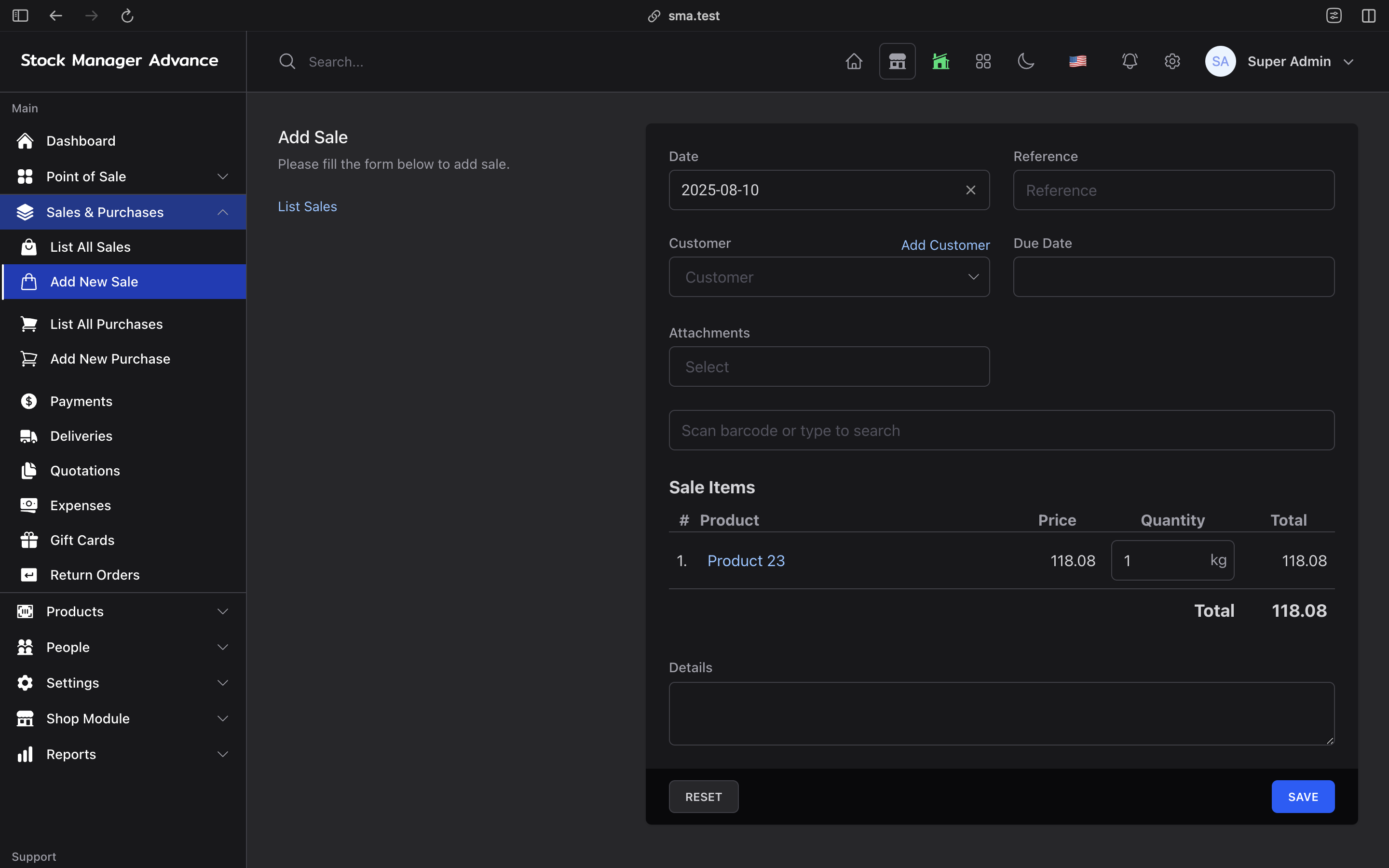Focus the Due Date field
The image size is (1389, 868).
click(x=1174, y=277)
